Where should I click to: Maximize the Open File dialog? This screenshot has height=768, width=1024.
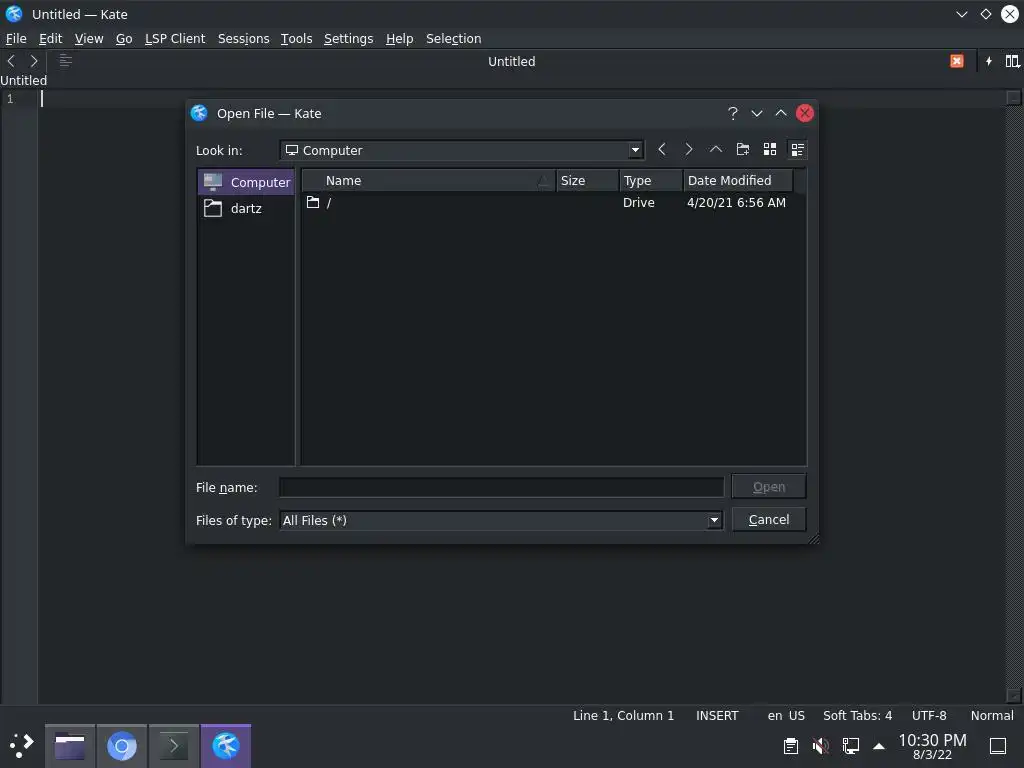780,113
